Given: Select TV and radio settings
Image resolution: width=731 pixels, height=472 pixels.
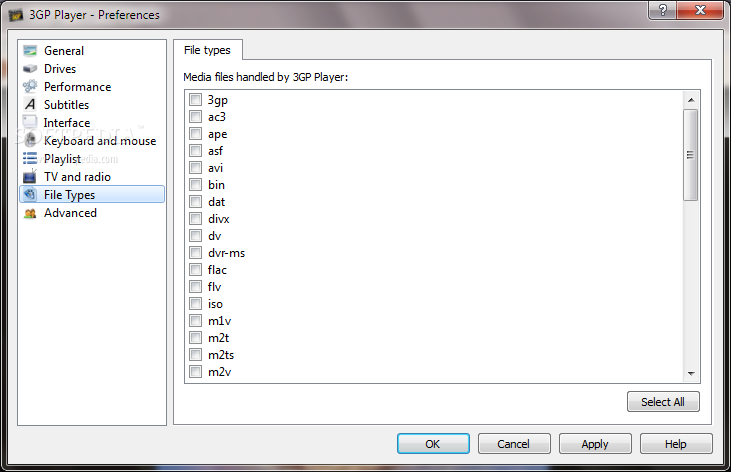Looking at the screenshot, I should point(92,176).
